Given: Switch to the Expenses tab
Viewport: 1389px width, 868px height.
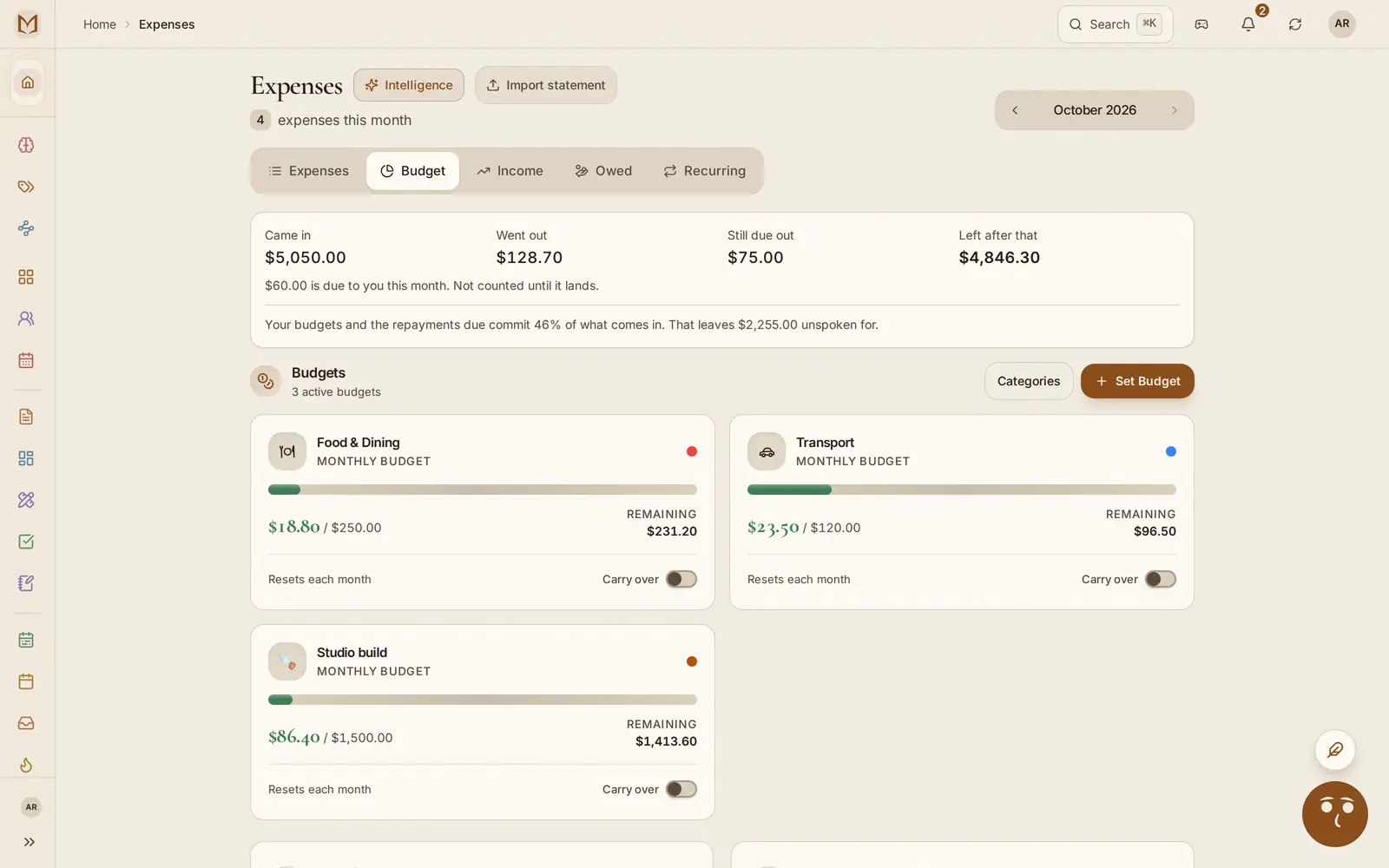Looking at the screenshot, I should click(x=309, y=171).
